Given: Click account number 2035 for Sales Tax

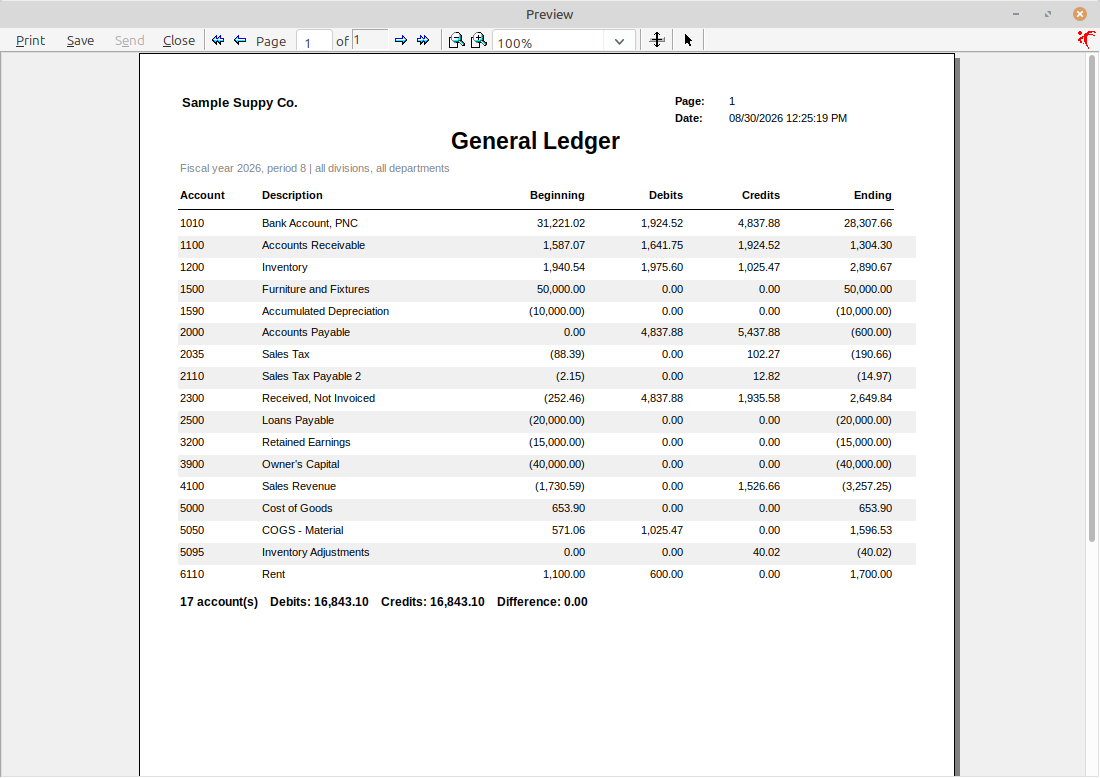Looking at the screenshot, I should (x=192, y=354).
